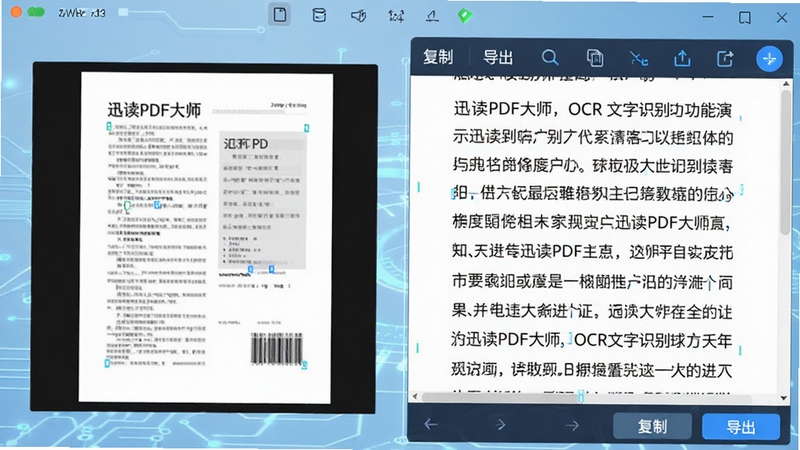Viewport: 800px width, 450px height.
Task: Click the blue 导出 button at bottom
Action: point(741,427)
